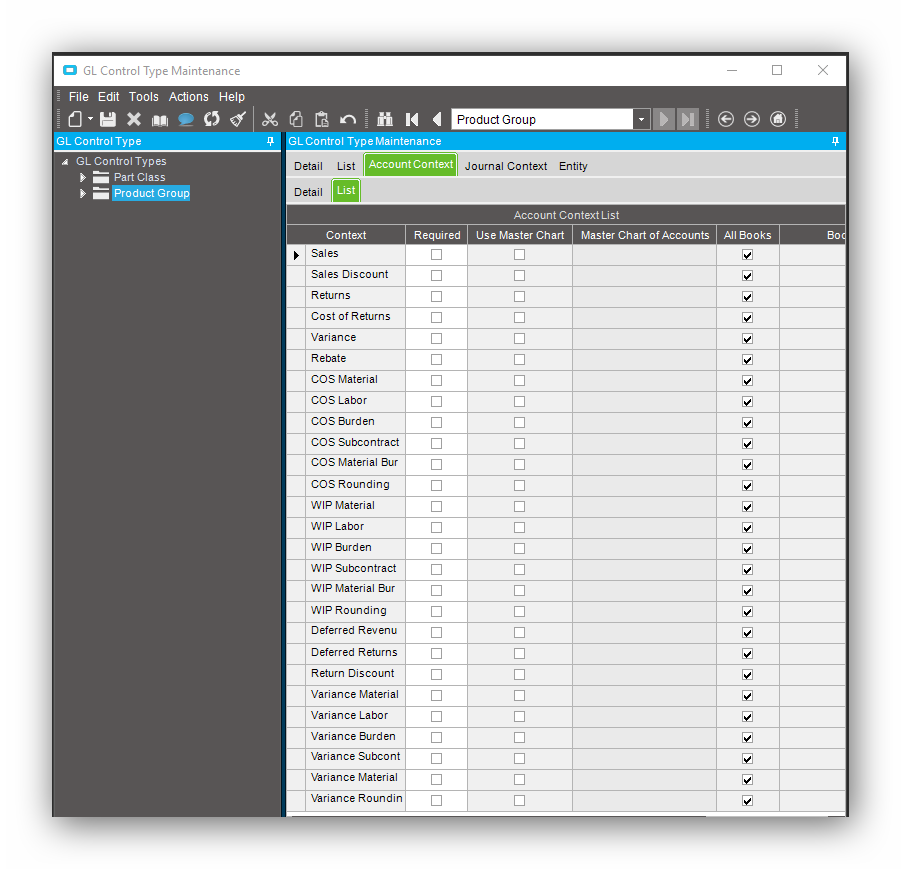This screenshot has height=869, width=901.
Task: Open the Edit menu
Action: coord(109,97)
